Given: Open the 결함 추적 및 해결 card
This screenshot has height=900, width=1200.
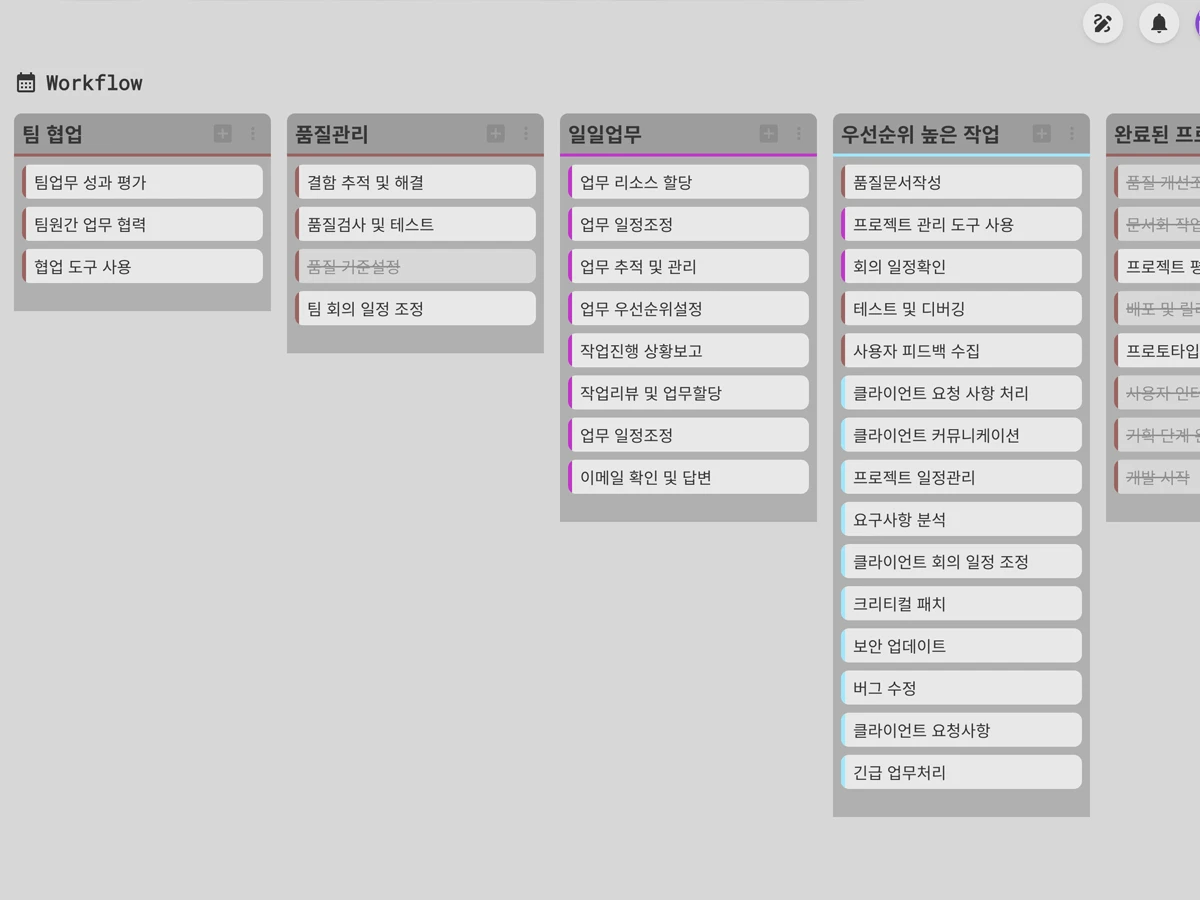Looking at the screenshot, I should click(415, 182).
